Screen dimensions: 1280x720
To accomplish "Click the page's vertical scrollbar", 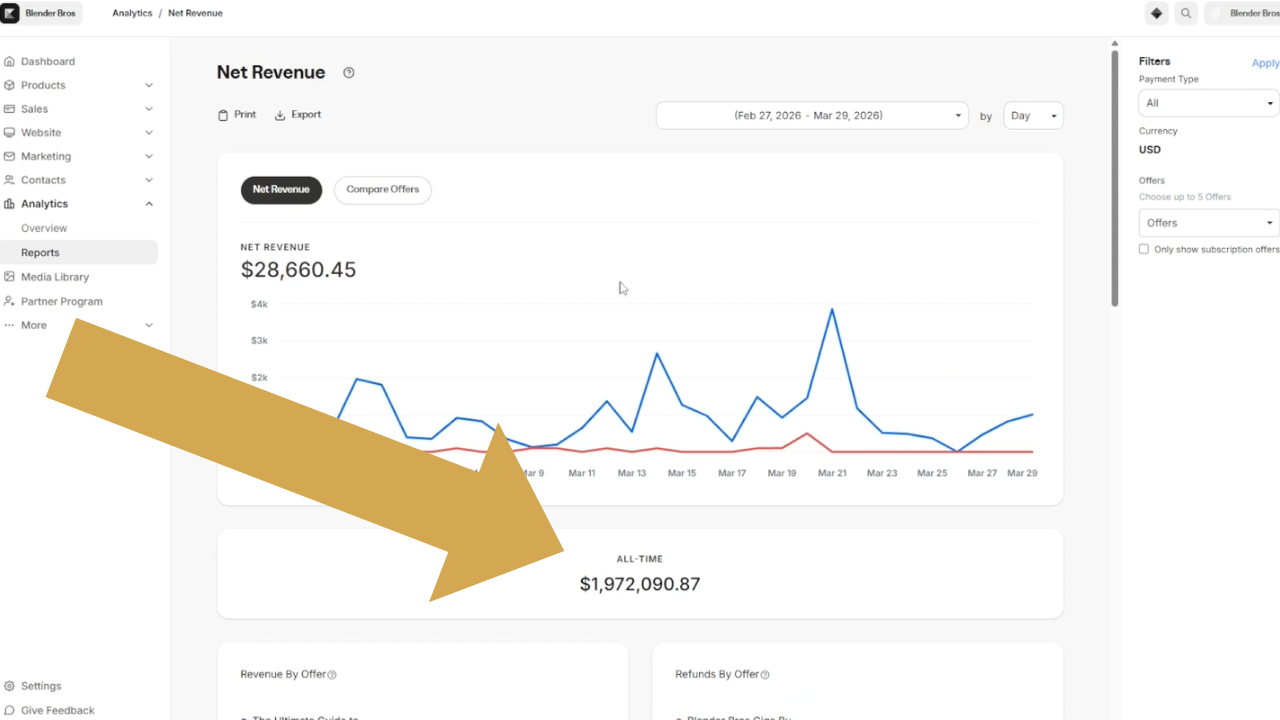I will click(x=1115, y=178).
